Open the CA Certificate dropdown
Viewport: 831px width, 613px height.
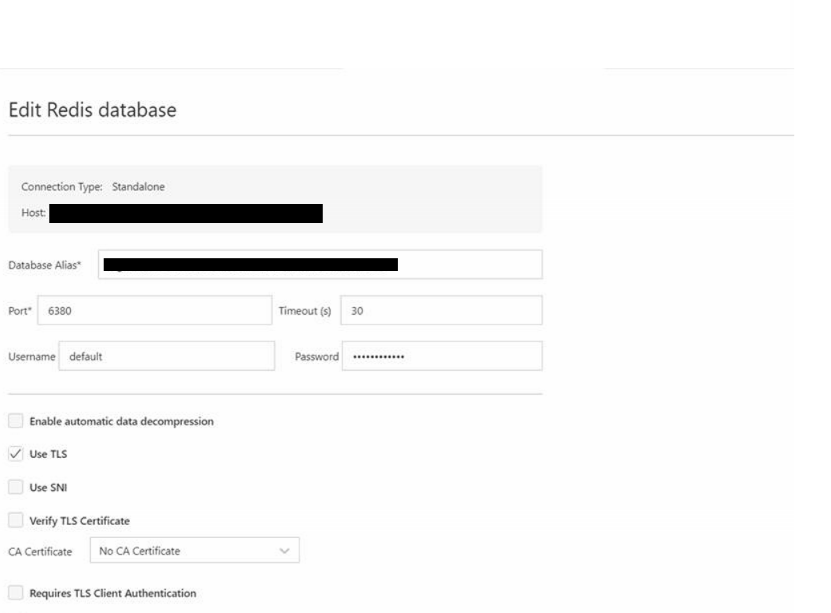(x=194, y=550)
